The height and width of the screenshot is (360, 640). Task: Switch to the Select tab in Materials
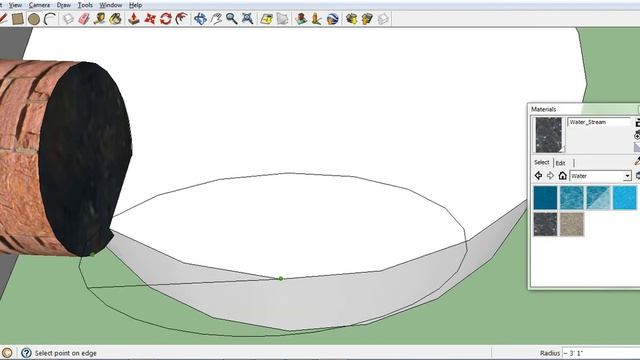(542, 162)
